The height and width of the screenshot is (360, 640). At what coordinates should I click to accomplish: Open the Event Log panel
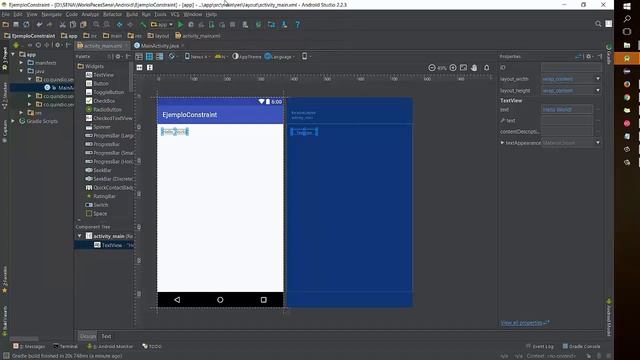[x=540, y=346]
